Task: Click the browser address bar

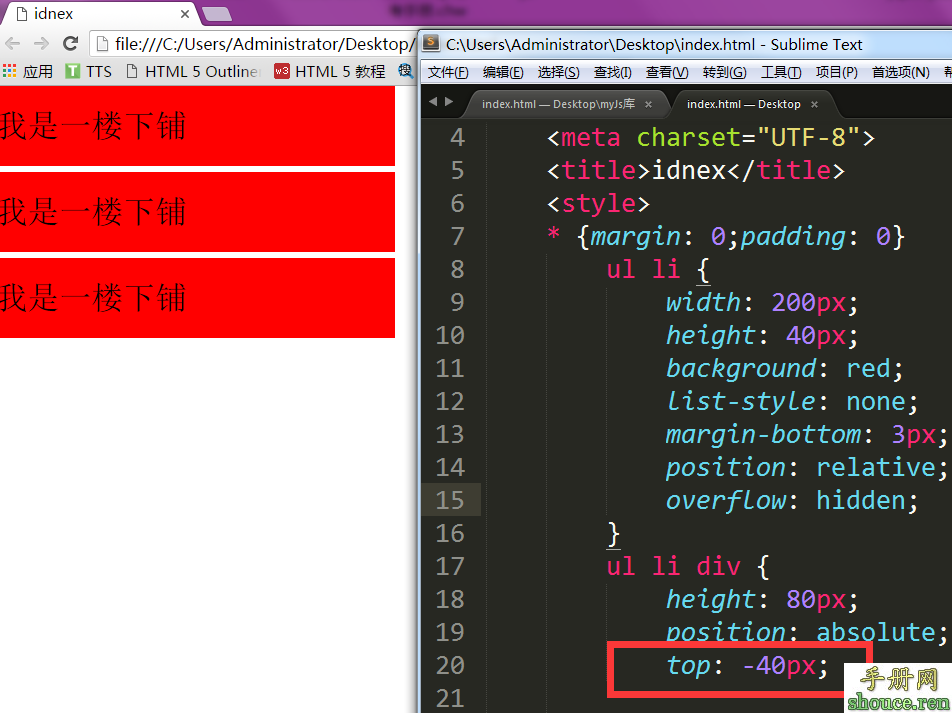Action: 260,44
